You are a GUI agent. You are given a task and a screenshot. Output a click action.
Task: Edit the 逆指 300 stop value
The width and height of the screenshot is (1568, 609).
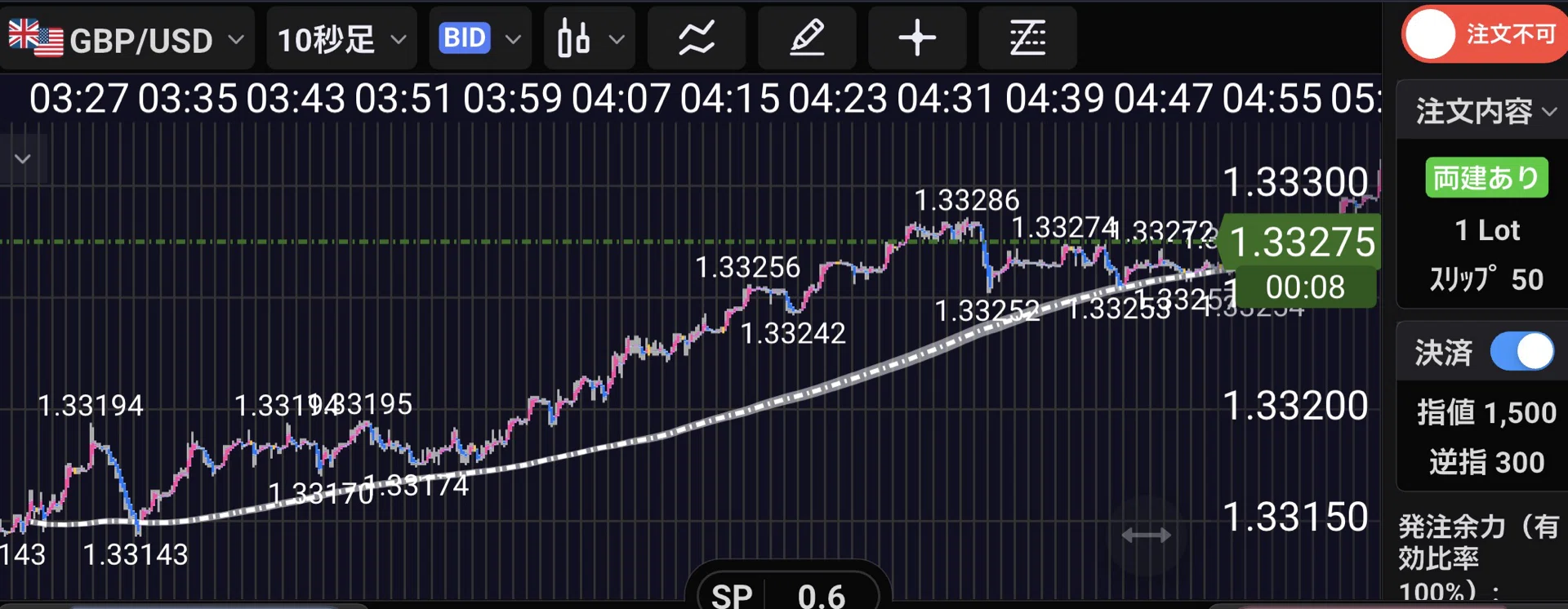[x=1486, y=462]
